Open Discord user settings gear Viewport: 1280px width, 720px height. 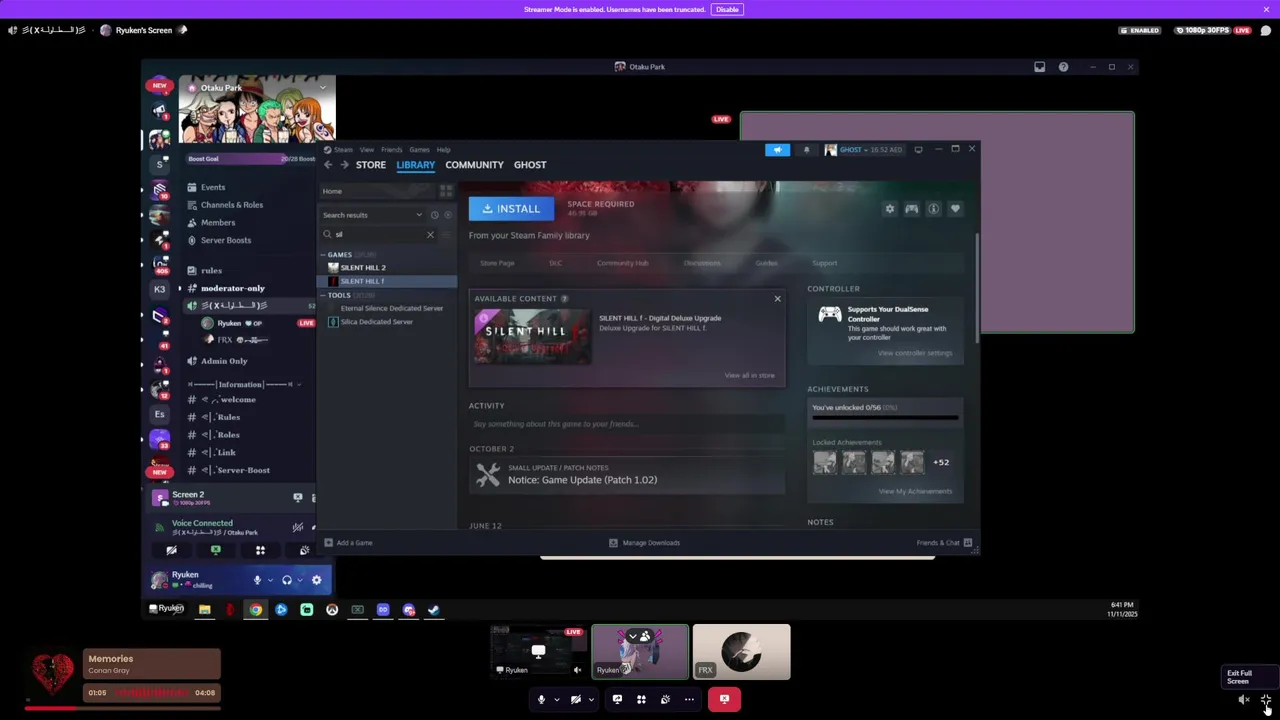[317, 580]
